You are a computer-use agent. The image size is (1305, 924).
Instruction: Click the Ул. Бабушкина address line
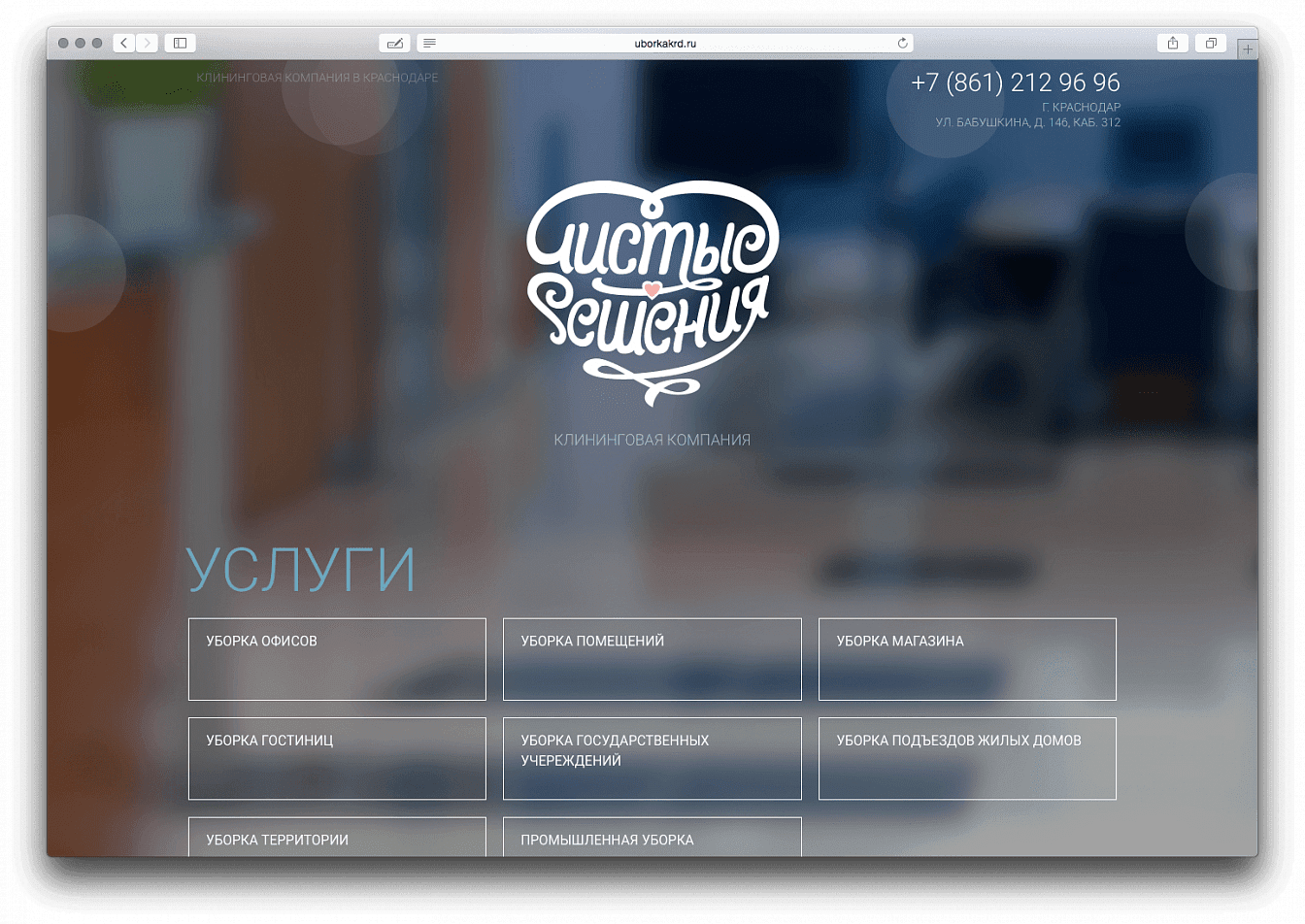click(1027, 122)
